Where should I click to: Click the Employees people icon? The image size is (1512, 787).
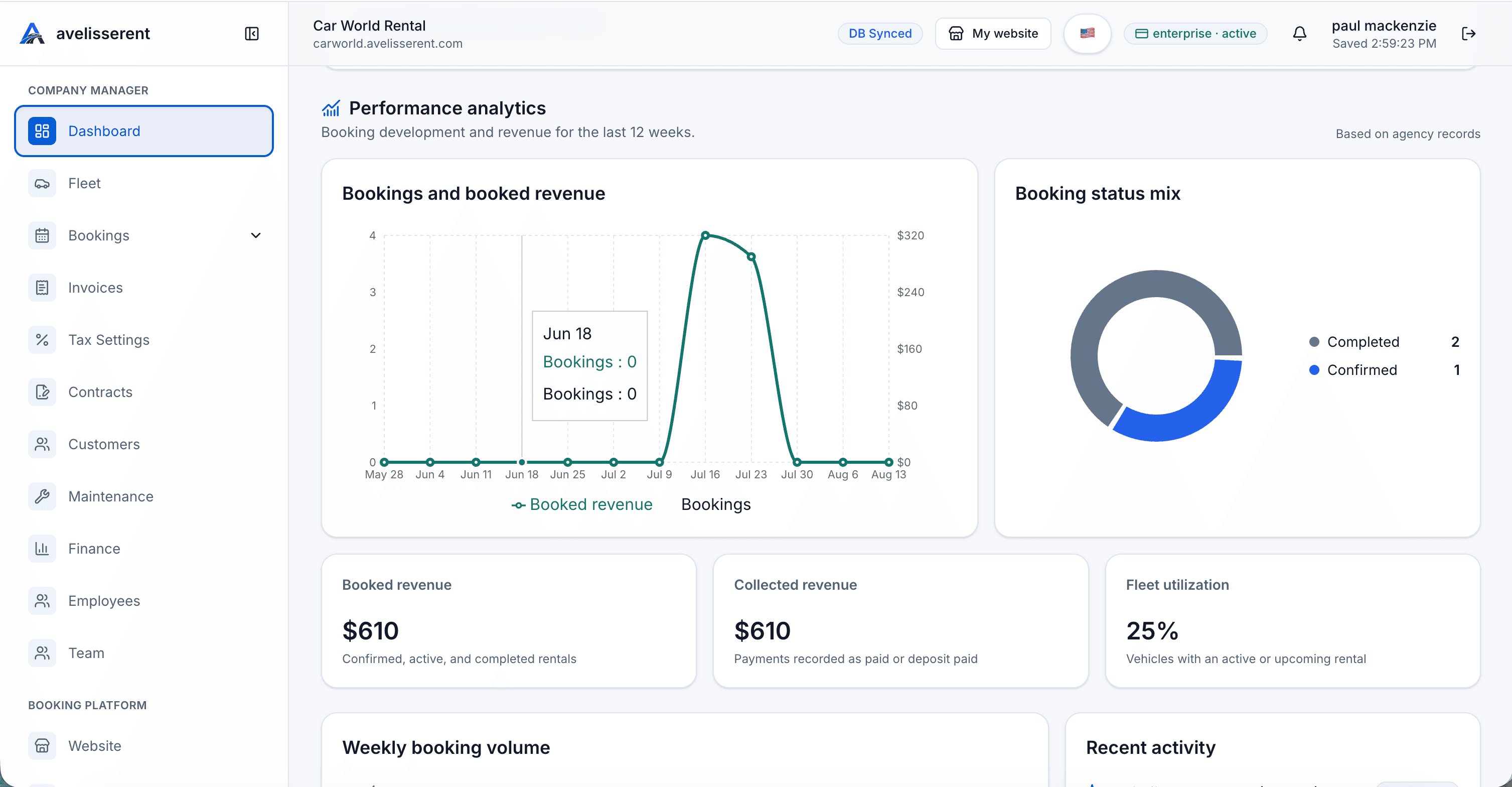click(x=42, y=601)
